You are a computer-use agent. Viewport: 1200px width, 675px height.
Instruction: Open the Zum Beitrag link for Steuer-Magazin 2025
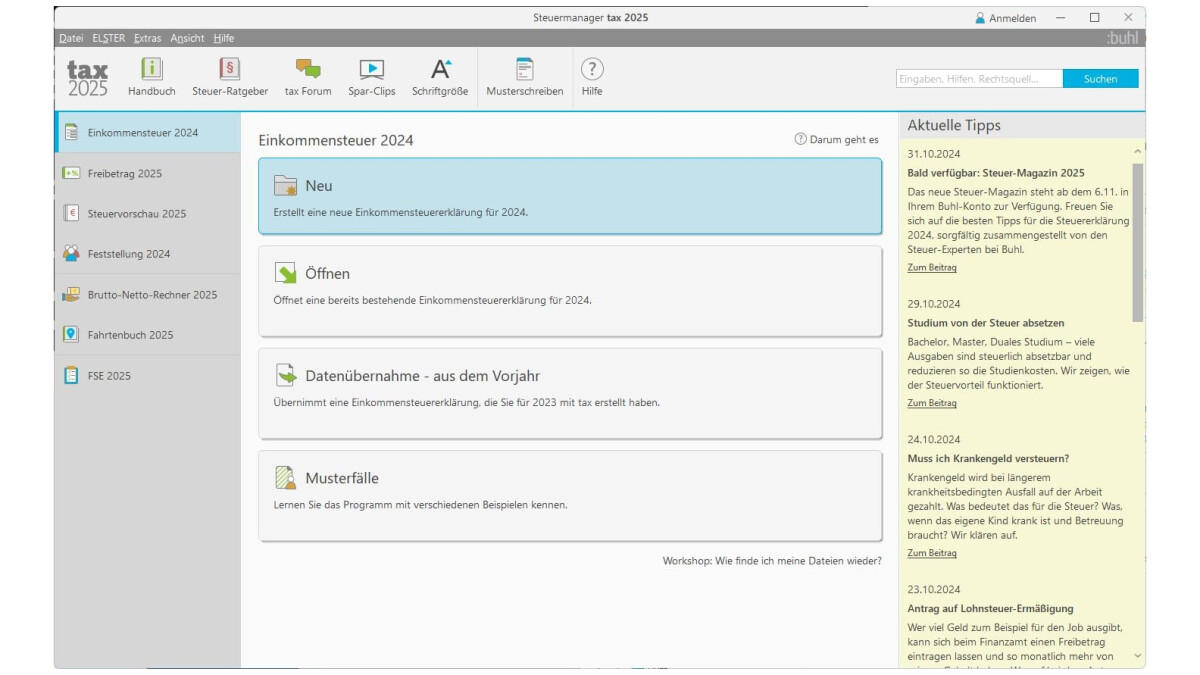tap(931, 268)
